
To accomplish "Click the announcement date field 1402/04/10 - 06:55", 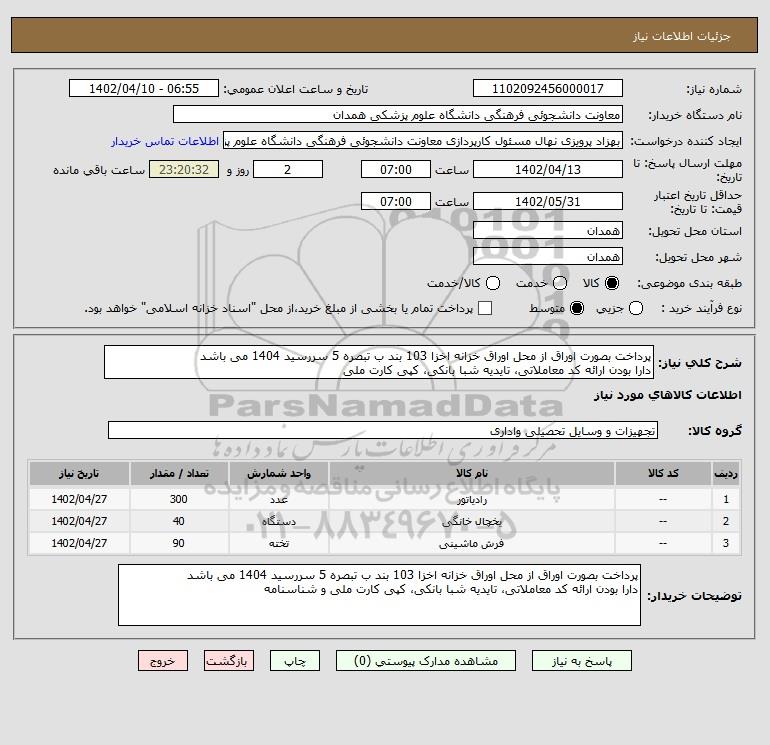I will point(144,89).
